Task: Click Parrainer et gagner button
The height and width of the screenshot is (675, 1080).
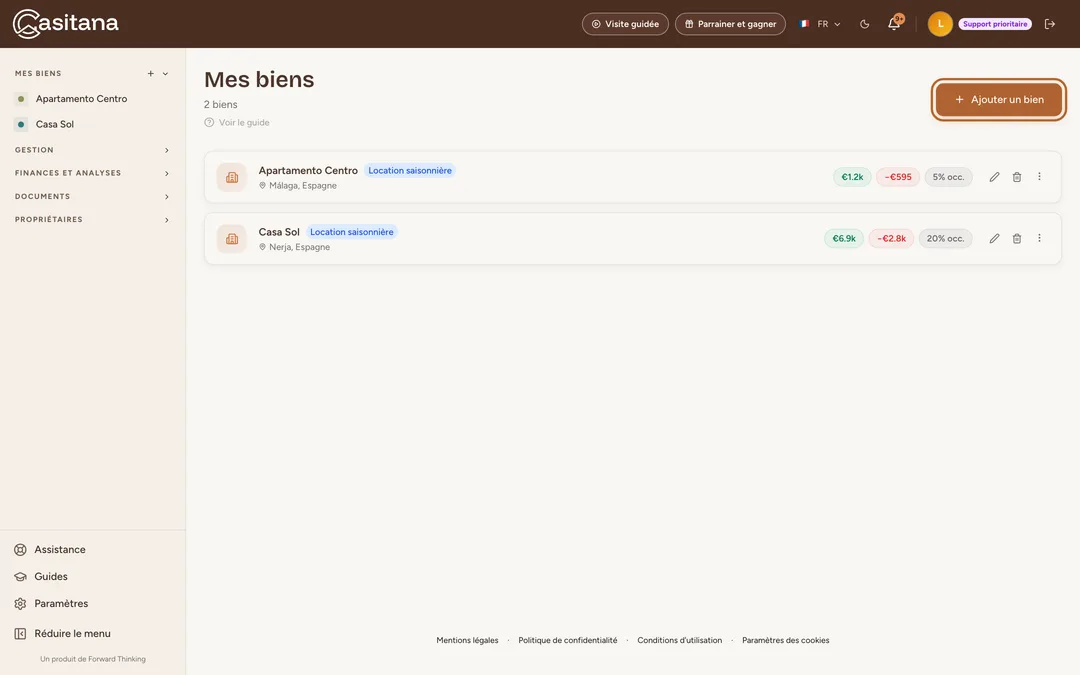Action: click(730, 24)
